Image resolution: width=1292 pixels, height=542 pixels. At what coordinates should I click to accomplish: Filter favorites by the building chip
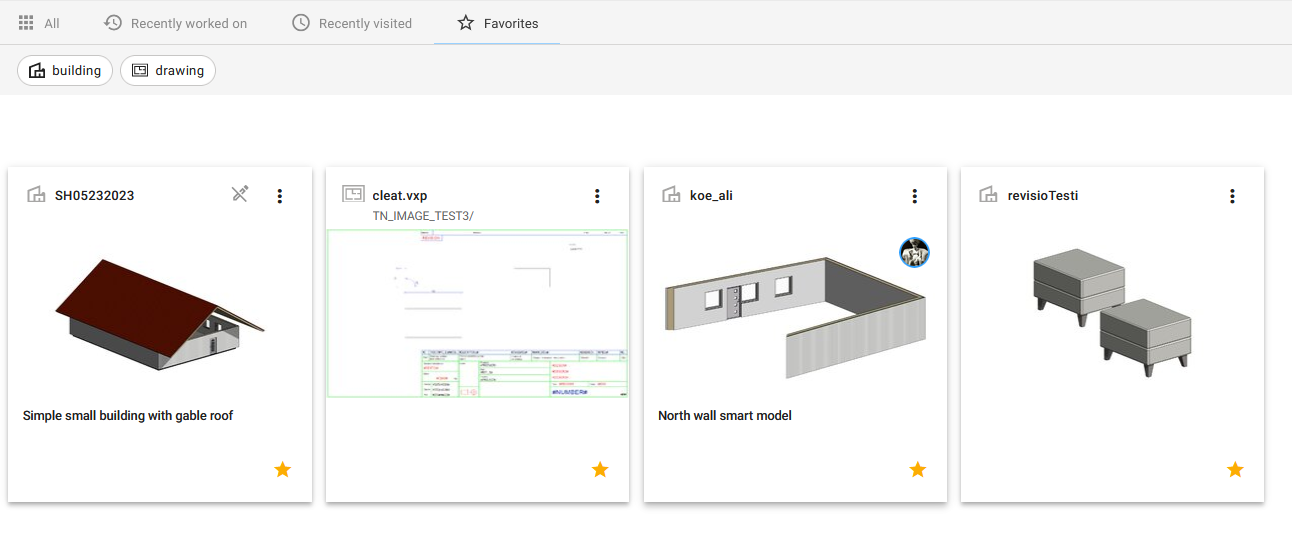point(65,71)
